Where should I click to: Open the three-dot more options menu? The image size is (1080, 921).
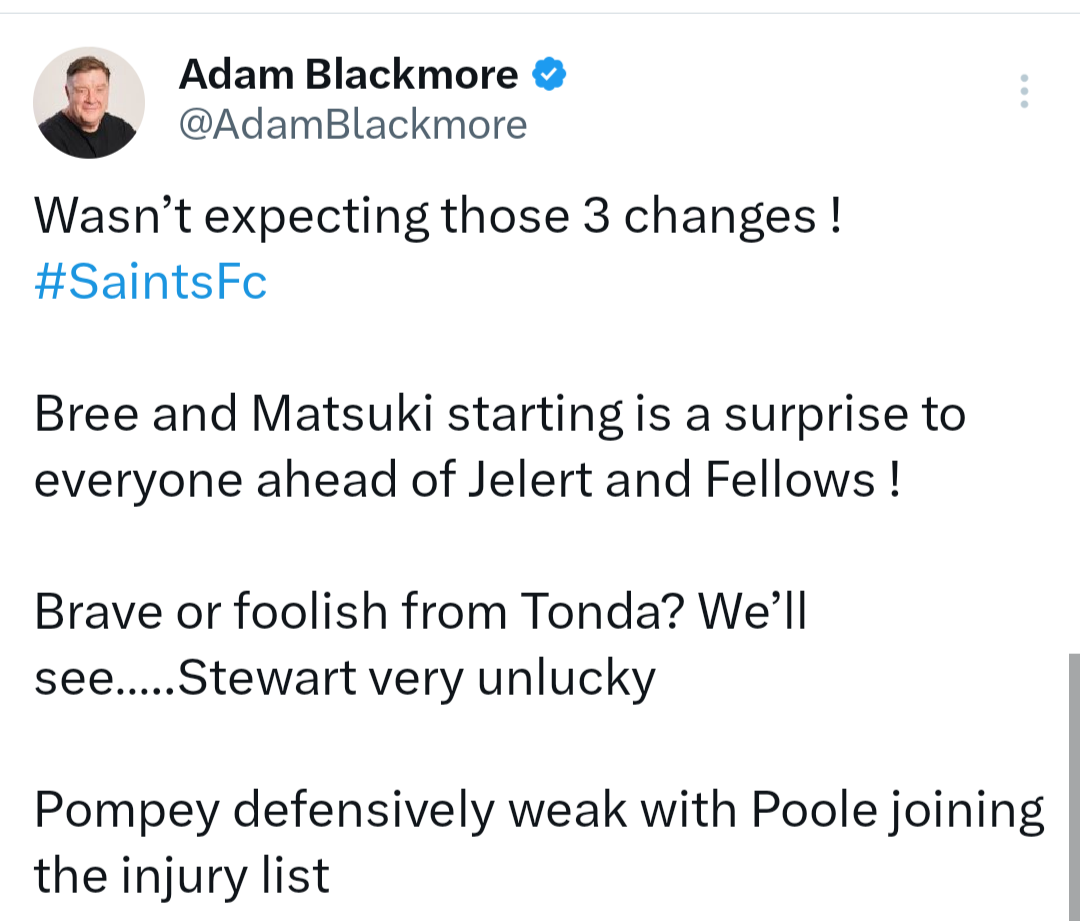pyautogui.click(x=1023, y=91)
